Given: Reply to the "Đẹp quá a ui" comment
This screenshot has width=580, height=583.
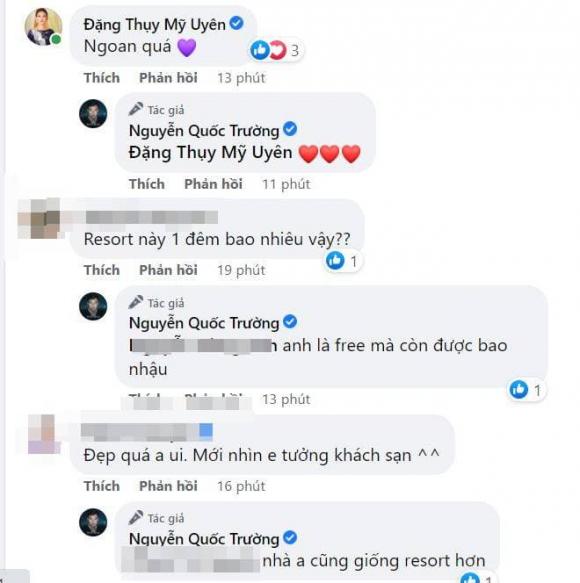Looking at the screenshot, I should point(168,486).
